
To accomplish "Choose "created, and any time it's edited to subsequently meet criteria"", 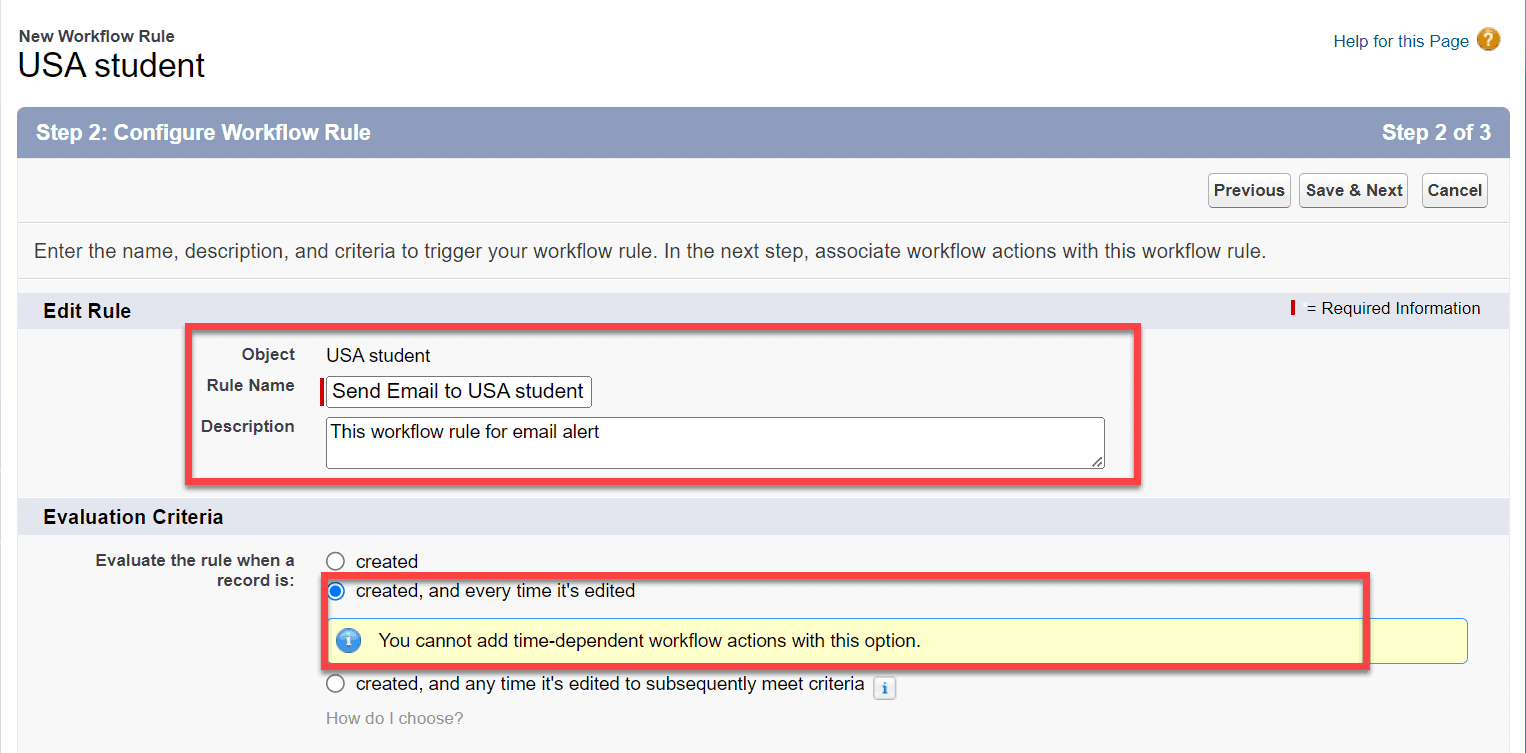I will point(335,683).
